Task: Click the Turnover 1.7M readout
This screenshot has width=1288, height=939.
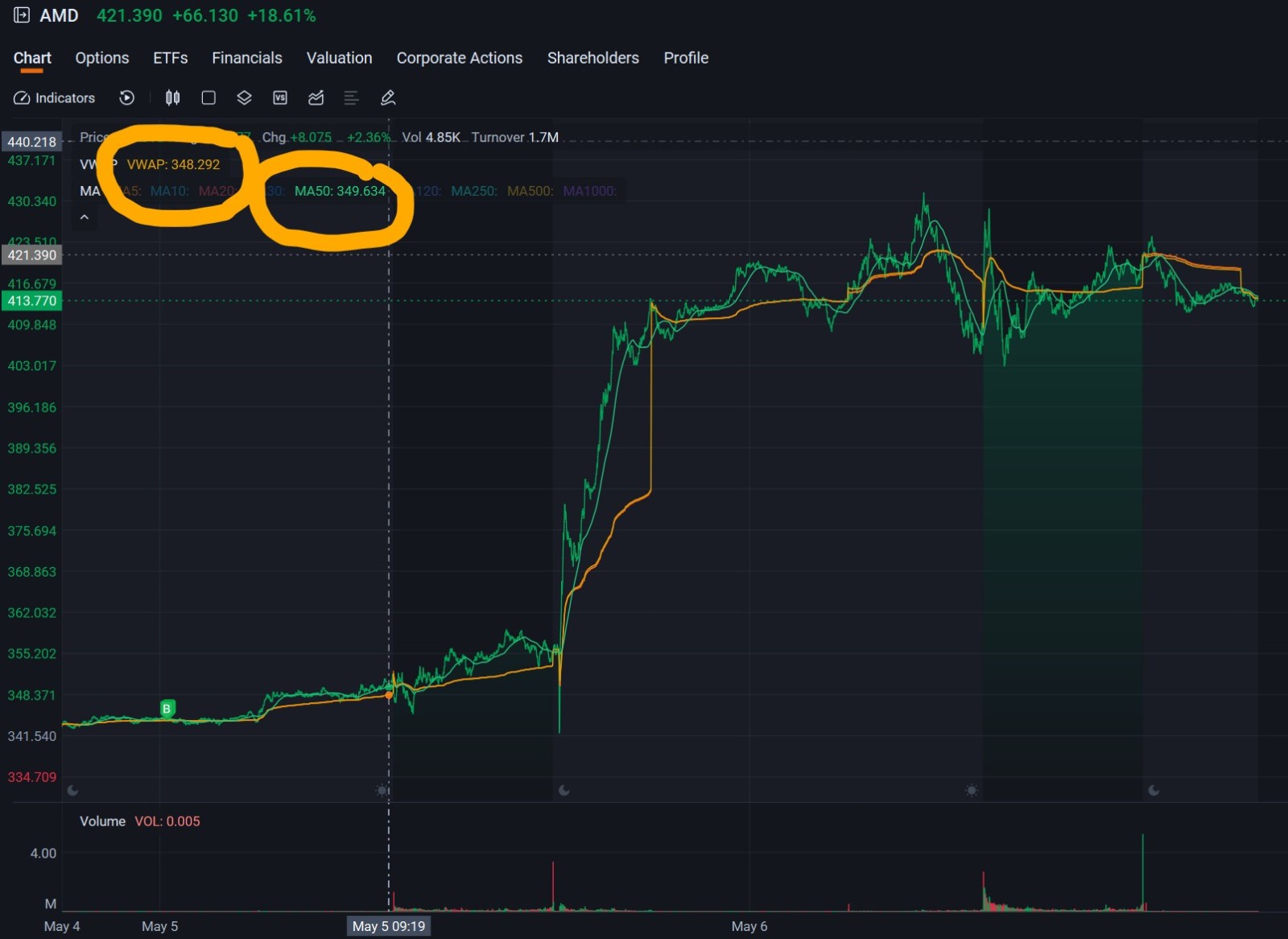Action: pos(515,137)
